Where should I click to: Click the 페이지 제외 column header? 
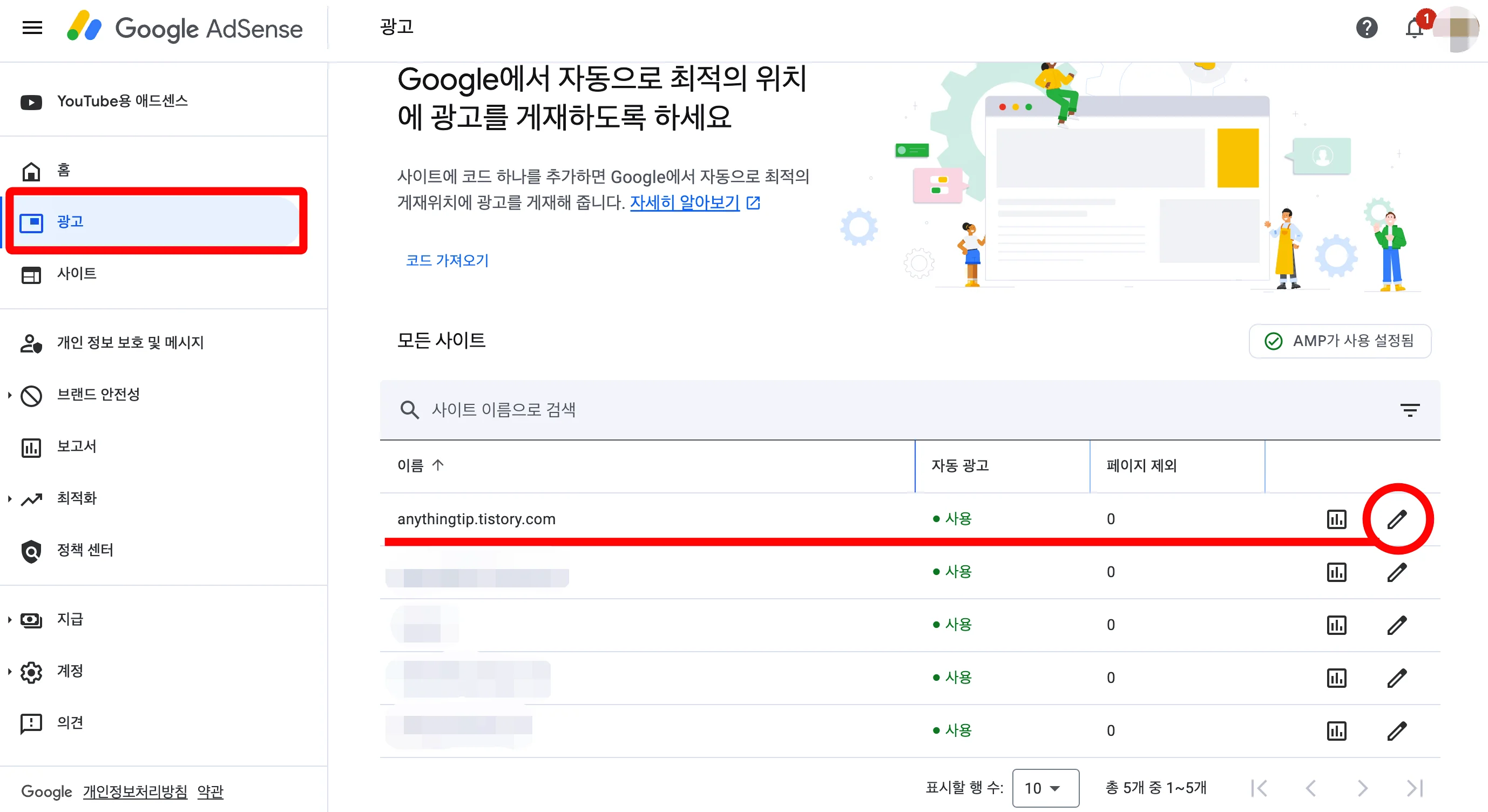point(1141,465)
